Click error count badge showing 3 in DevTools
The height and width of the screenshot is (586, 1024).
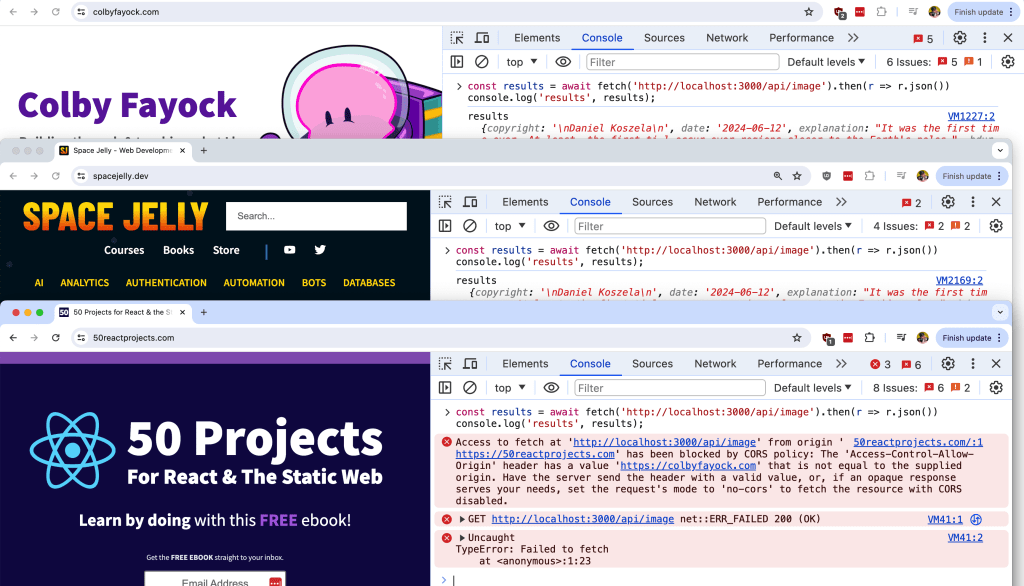880,364
